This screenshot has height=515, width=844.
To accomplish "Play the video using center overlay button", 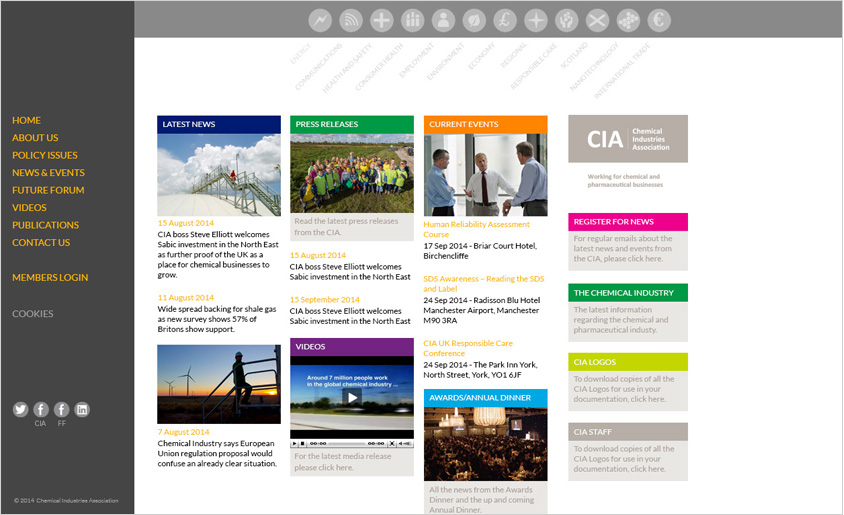I will [352, 398].
